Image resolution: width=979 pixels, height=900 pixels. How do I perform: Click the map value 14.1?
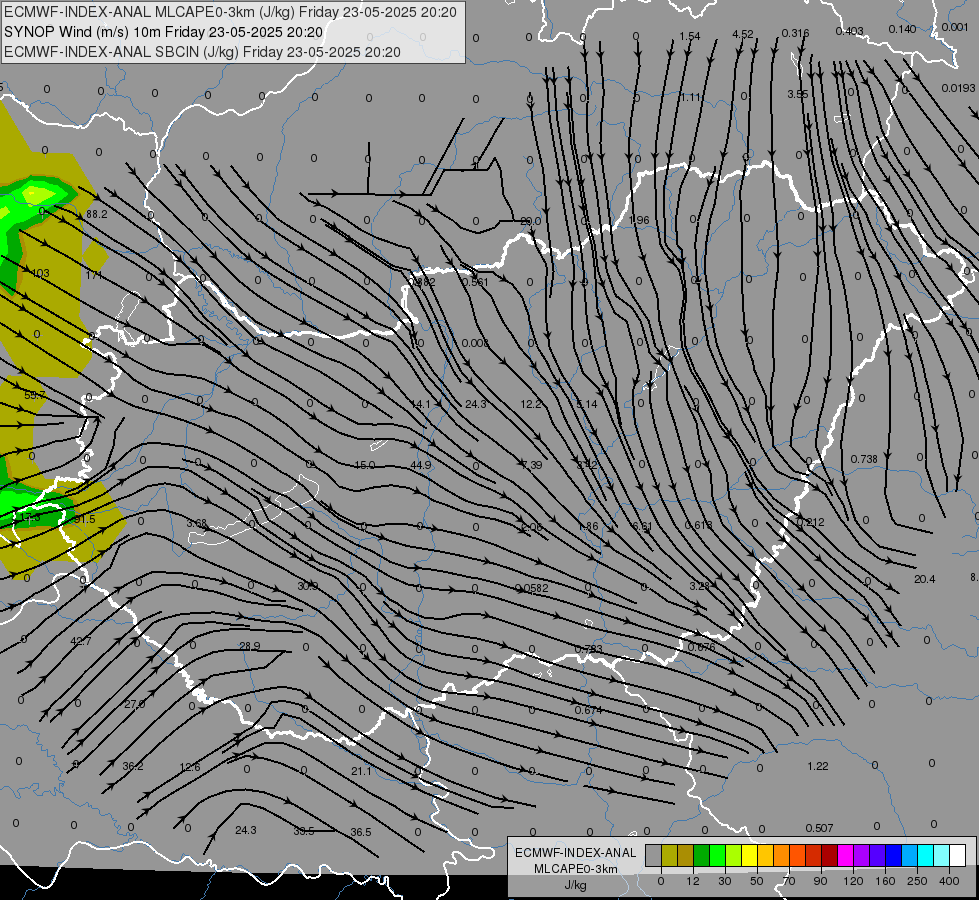421,404
